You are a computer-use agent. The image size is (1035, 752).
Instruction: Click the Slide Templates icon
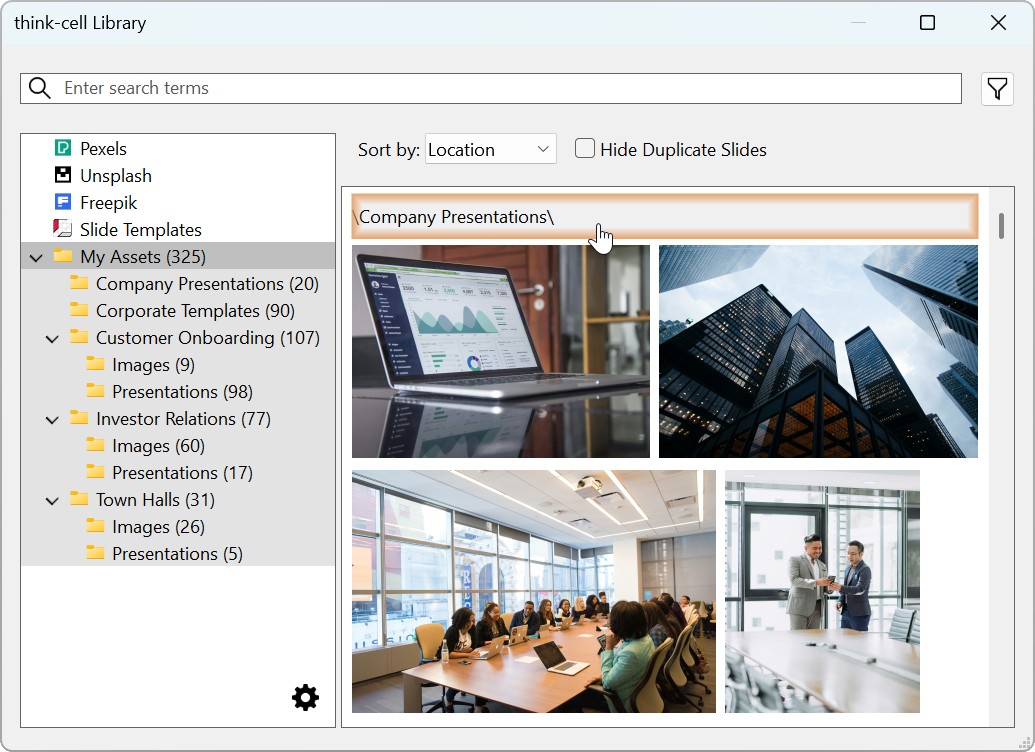[x=63, y=229]
